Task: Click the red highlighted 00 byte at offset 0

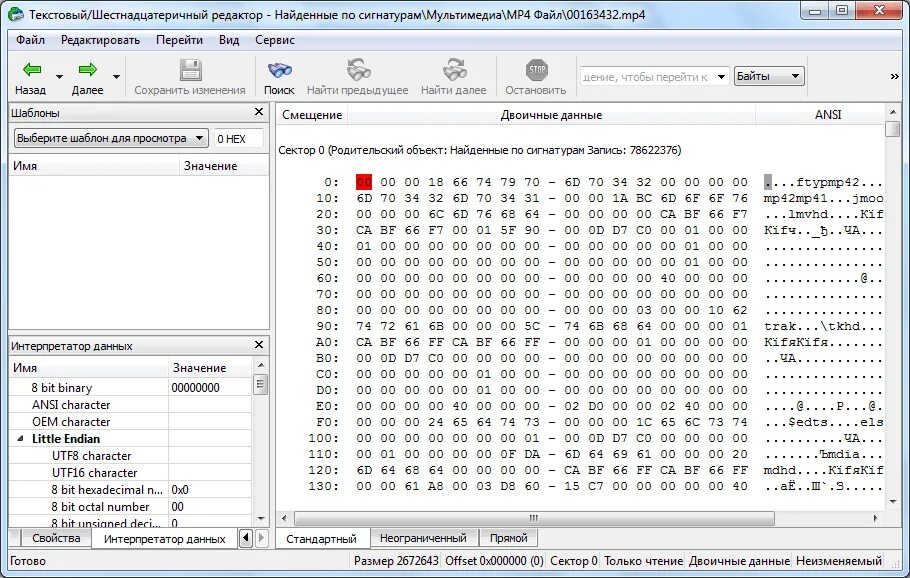Action: coord(364,182)
